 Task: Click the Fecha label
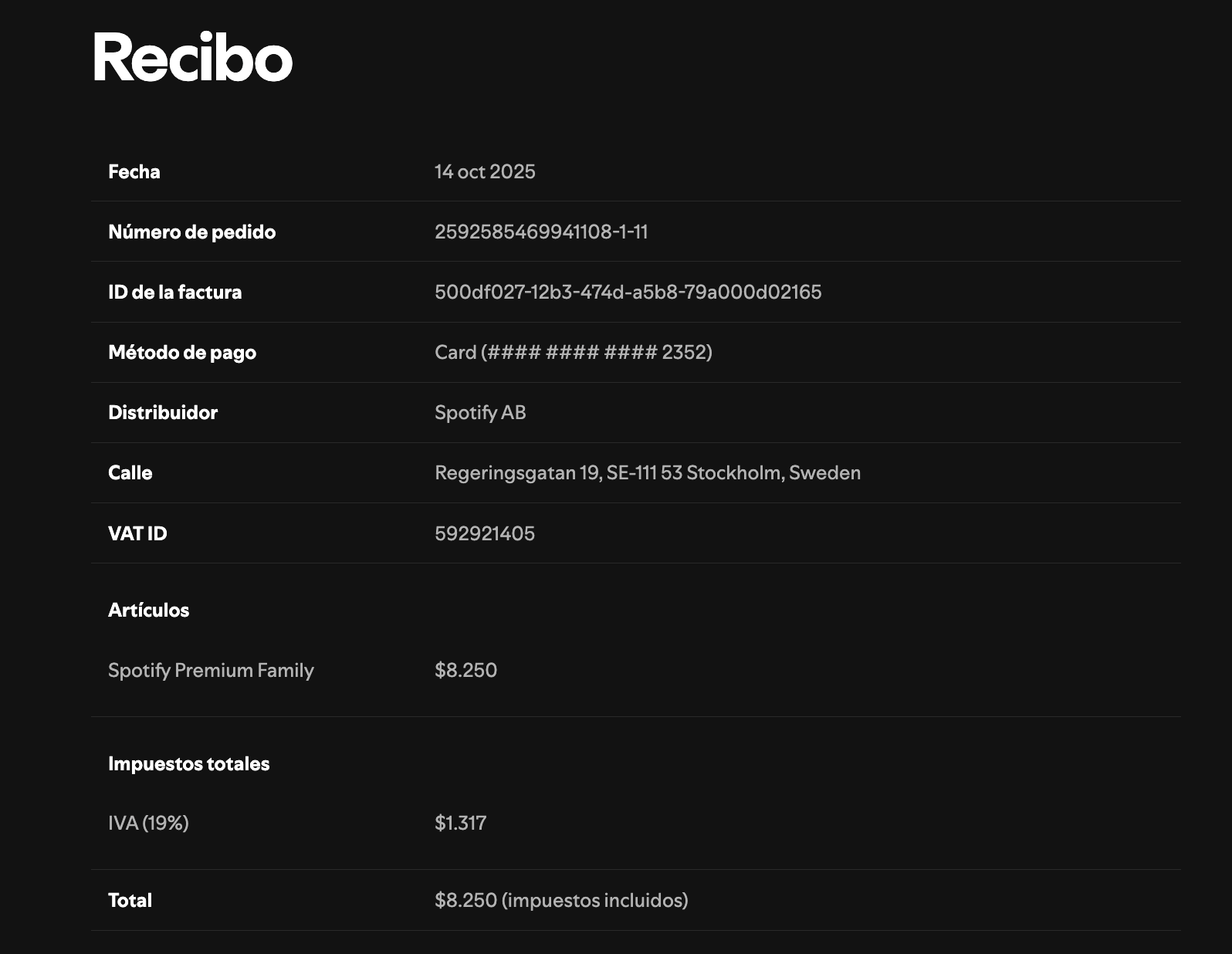click(x=134, y=171)
